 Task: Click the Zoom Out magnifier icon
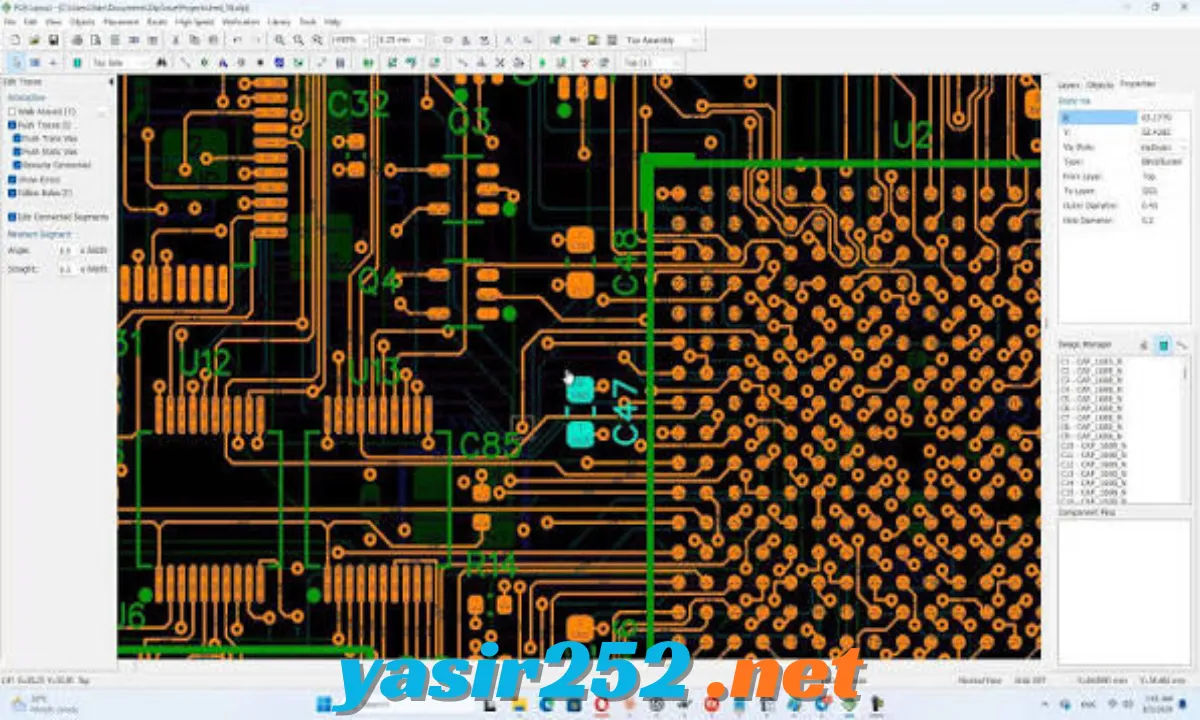(298, 40)
